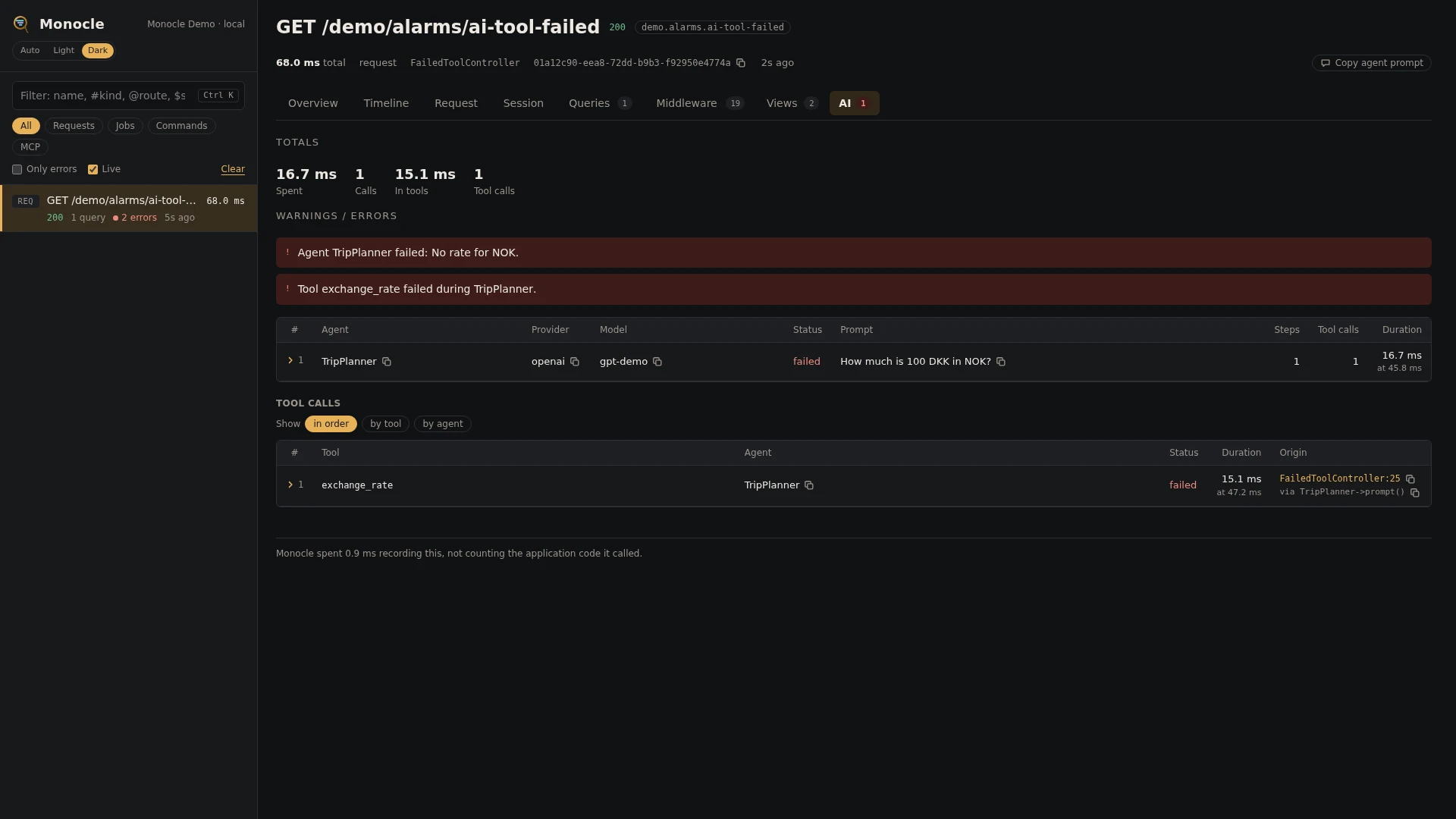Viewport: 1456px width, 819px height.
Task: Enable the Only errors checkbox
Action: (x=17, y=170)
